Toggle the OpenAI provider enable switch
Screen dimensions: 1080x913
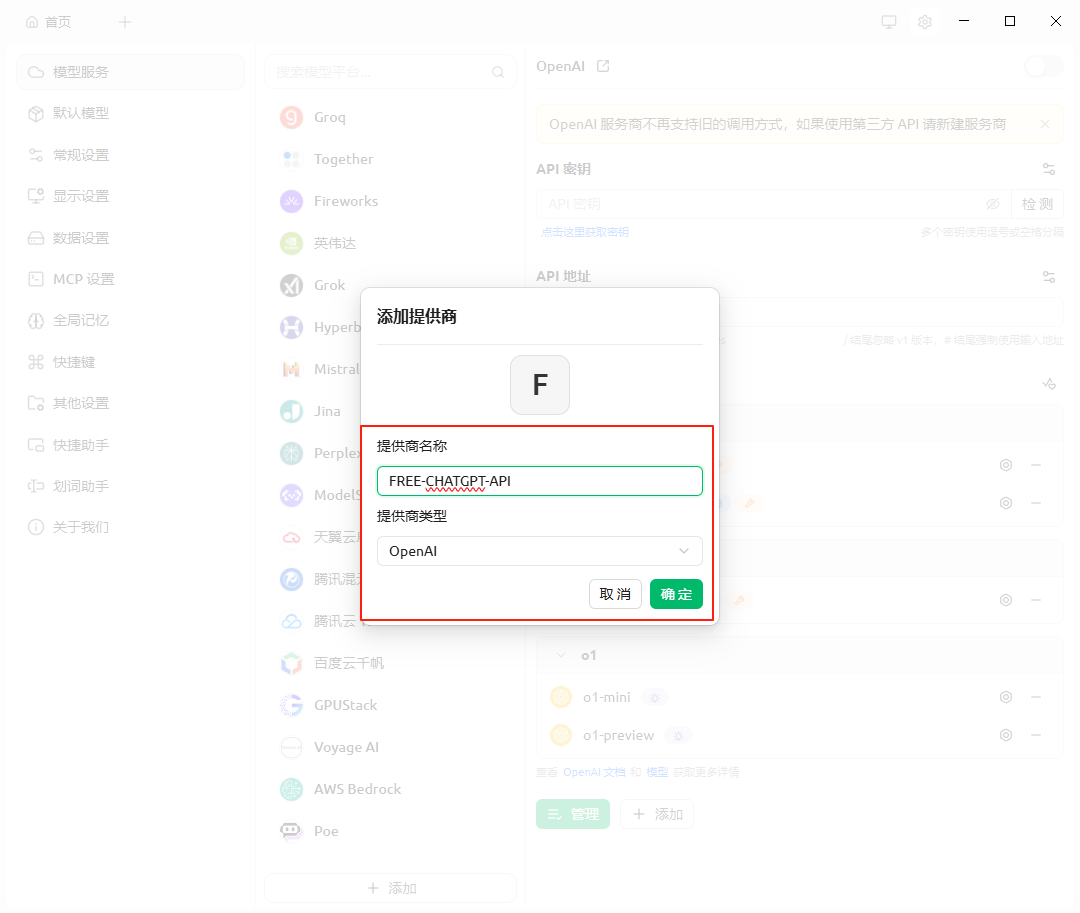click(x=1044, y=67)
